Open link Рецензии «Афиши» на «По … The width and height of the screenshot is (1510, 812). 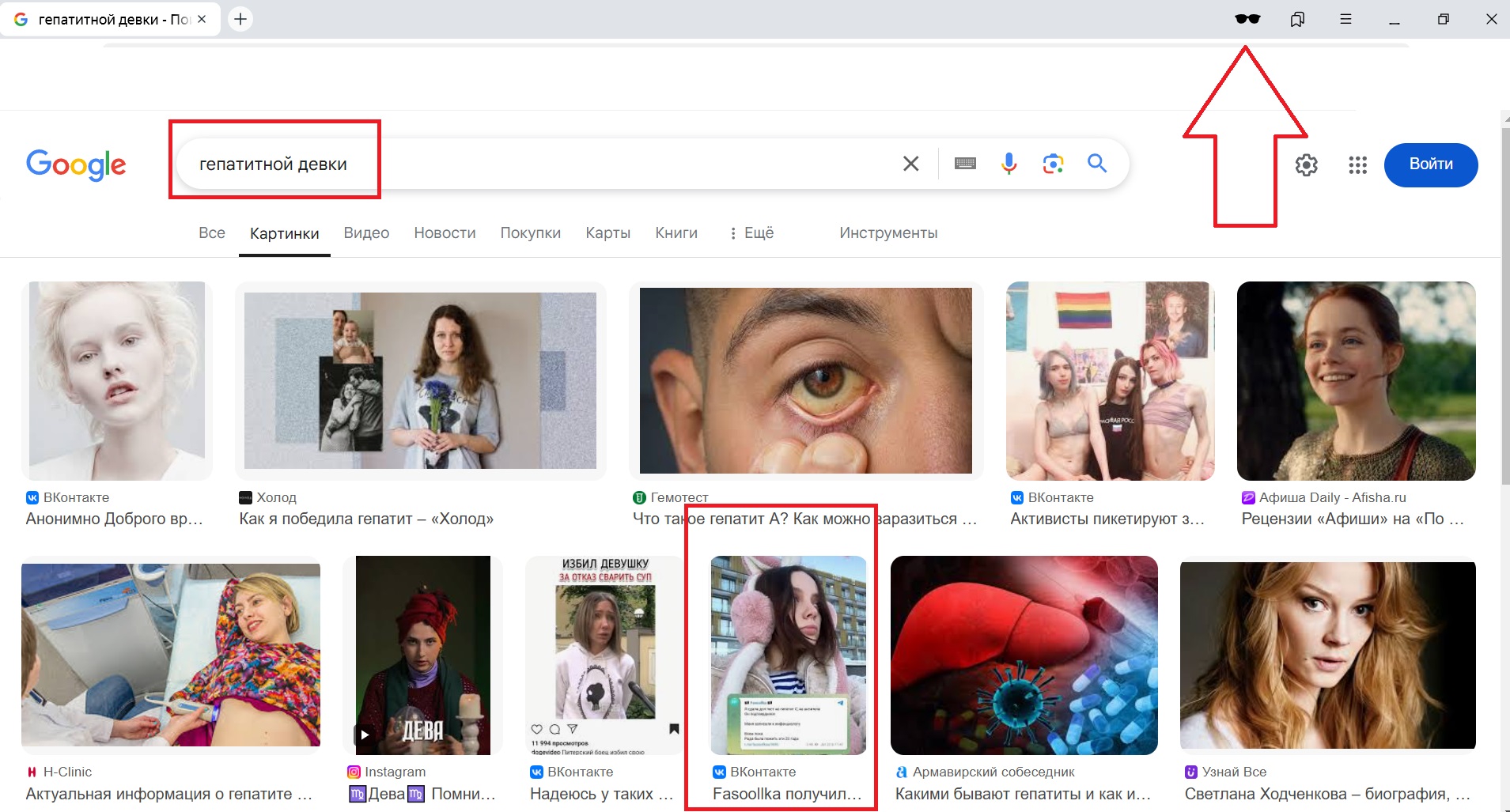click(x=1353, y=519)
